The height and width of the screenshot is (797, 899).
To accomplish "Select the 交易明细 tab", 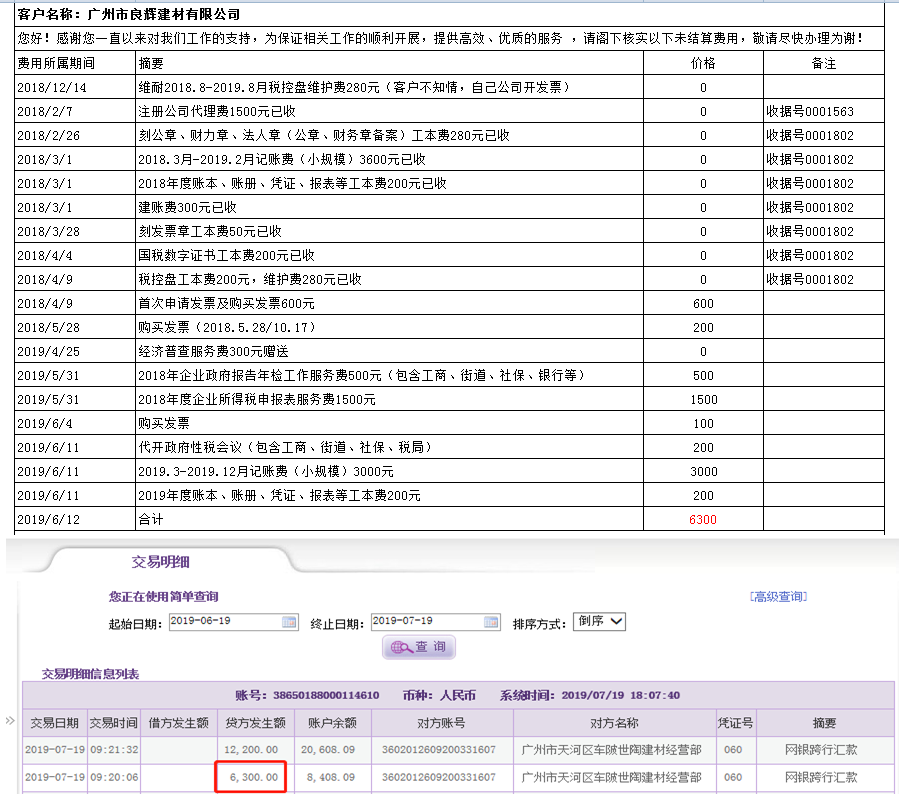I will point(161,562).
